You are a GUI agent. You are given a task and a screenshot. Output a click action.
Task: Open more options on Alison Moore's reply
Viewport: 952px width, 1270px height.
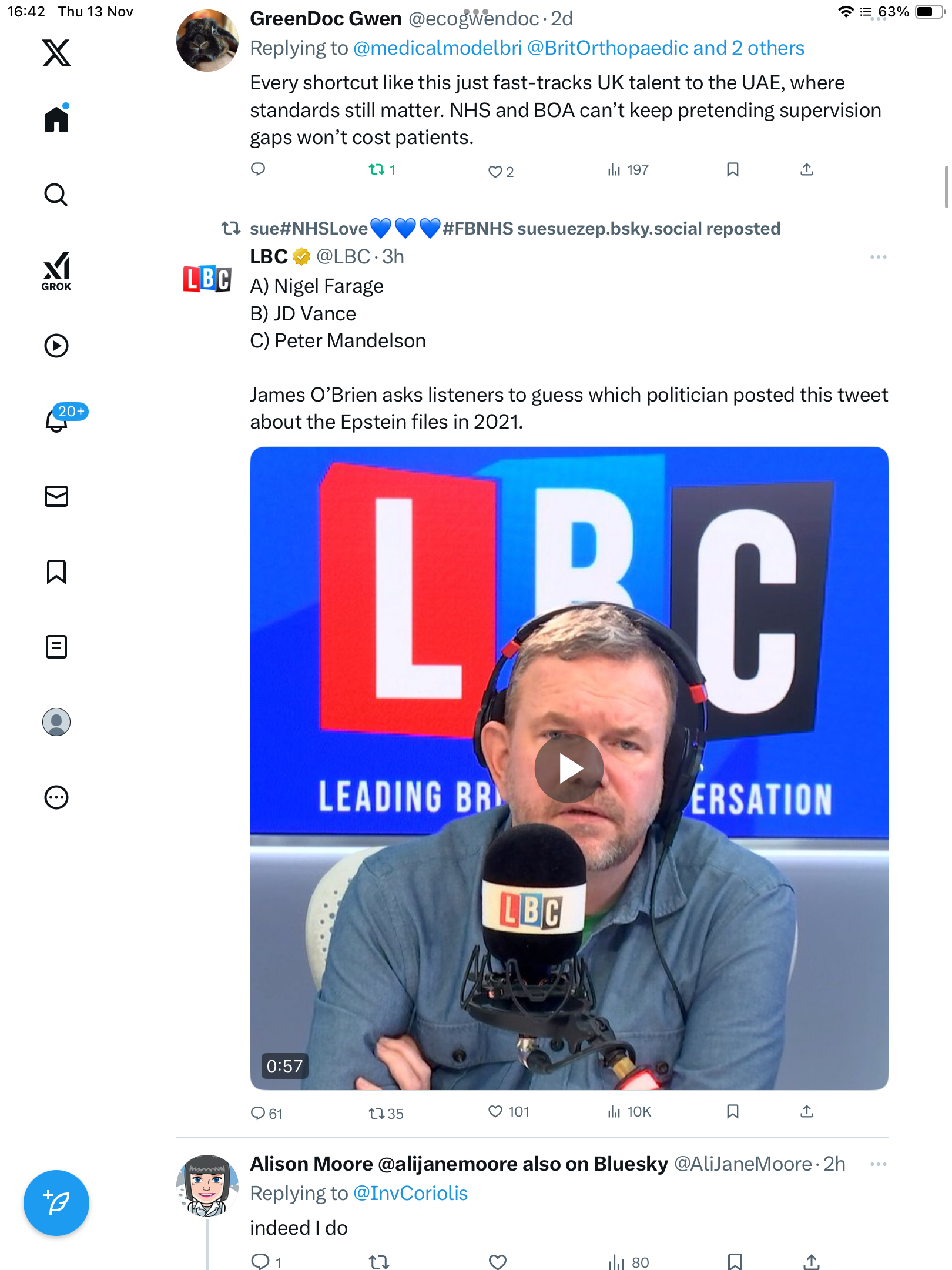click(x=878, y=1164)
